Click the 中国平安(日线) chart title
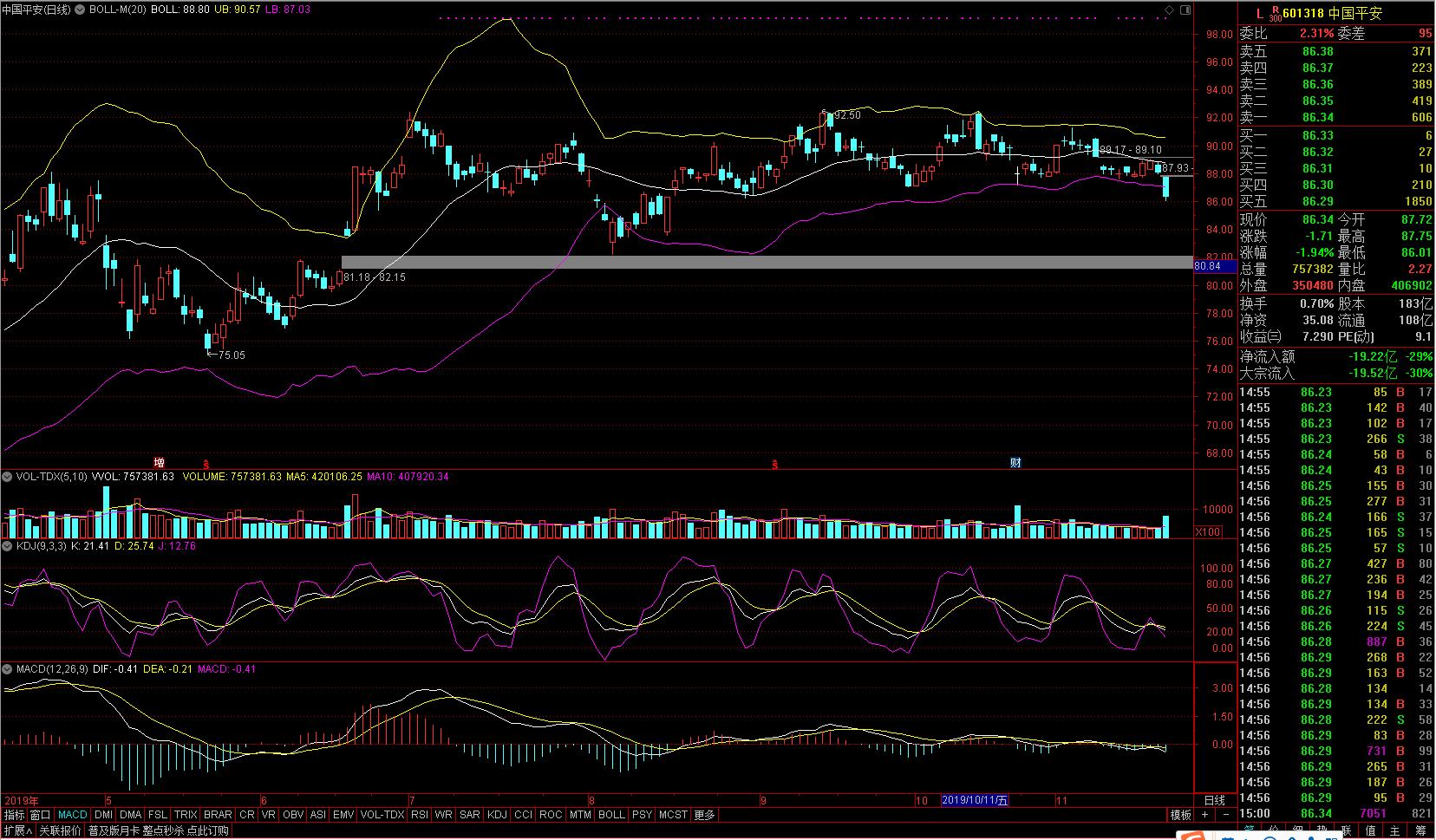The width and height of the screenshot is (1436, 840). pos(36,10)
